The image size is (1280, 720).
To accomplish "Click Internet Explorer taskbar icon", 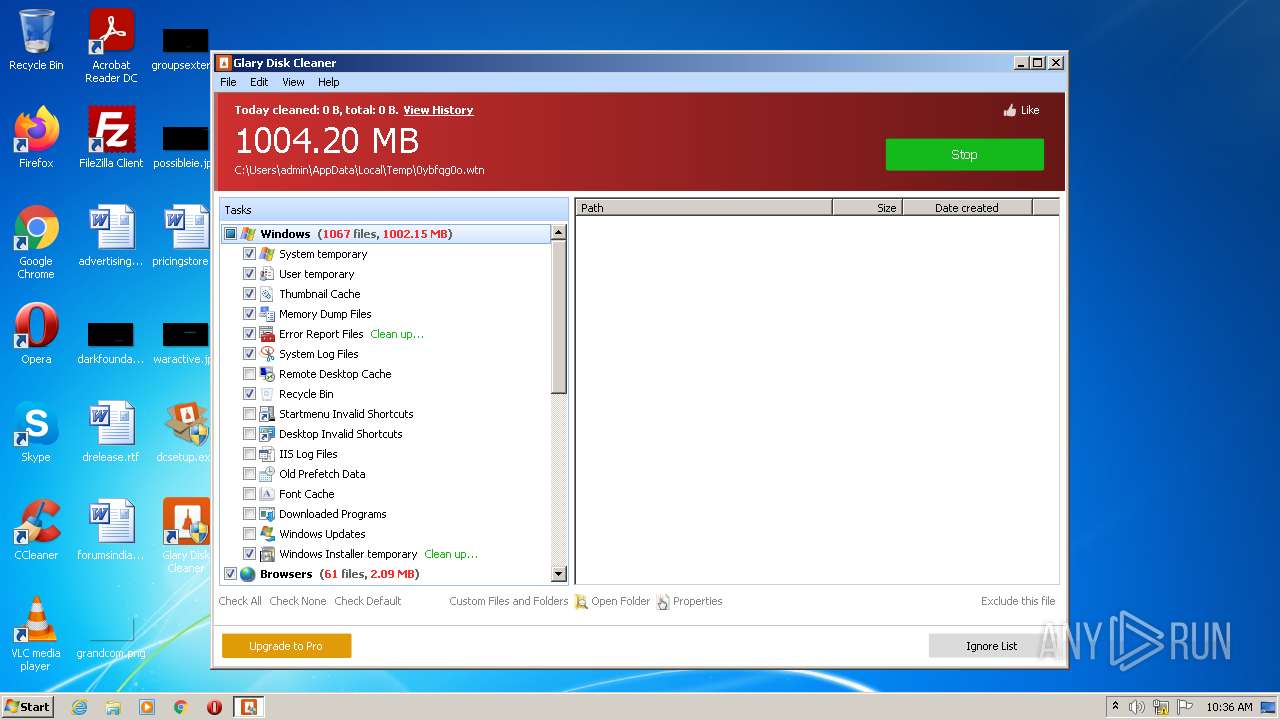I will [79, 707].
